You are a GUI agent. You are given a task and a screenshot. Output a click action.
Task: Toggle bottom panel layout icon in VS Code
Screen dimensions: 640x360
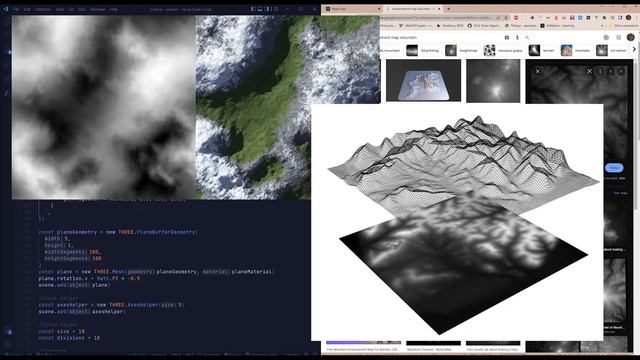point(260,9)
